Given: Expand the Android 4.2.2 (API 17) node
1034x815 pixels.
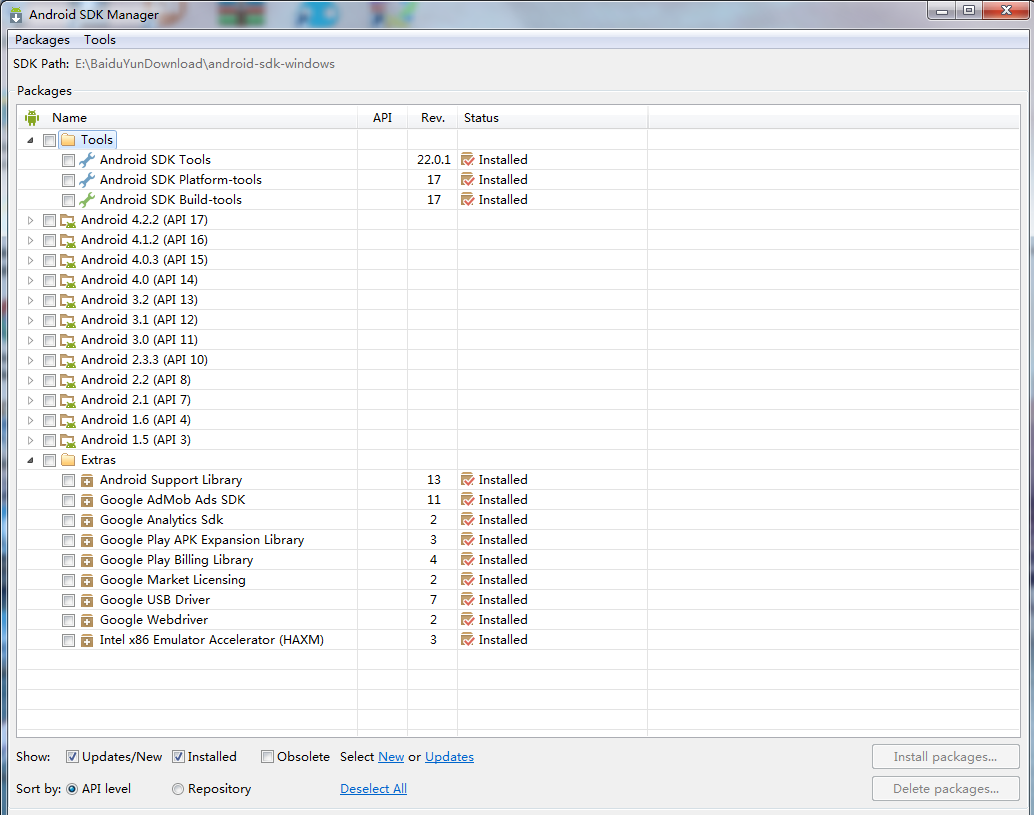Looking at the screenshot, I should [x=30, y=220].
